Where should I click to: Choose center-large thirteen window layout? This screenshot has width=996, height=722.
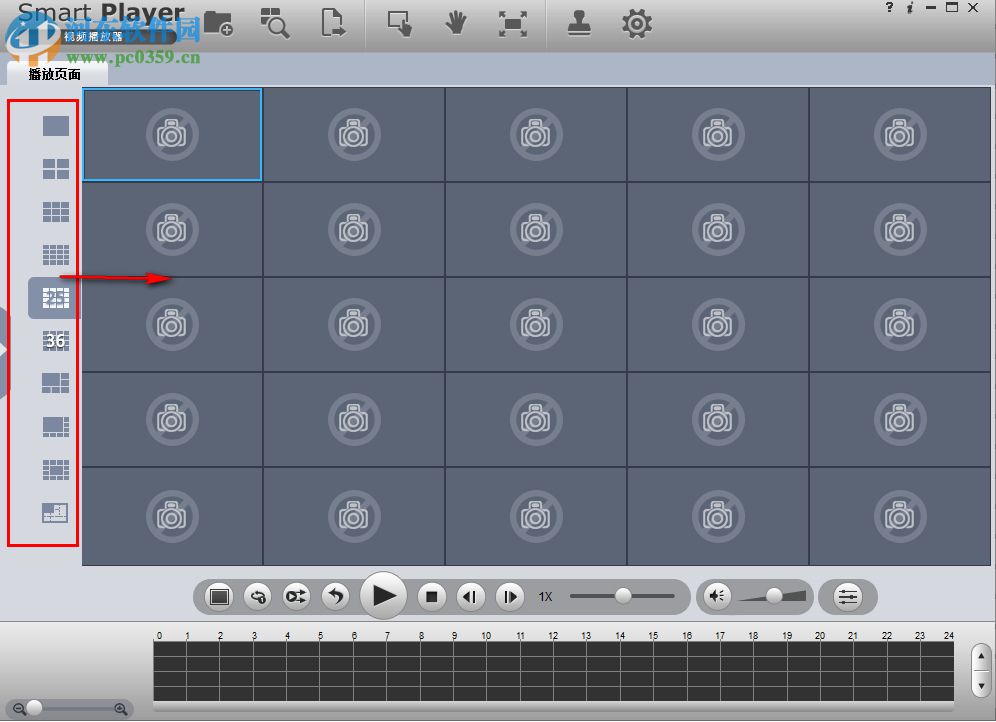(56, 469)
